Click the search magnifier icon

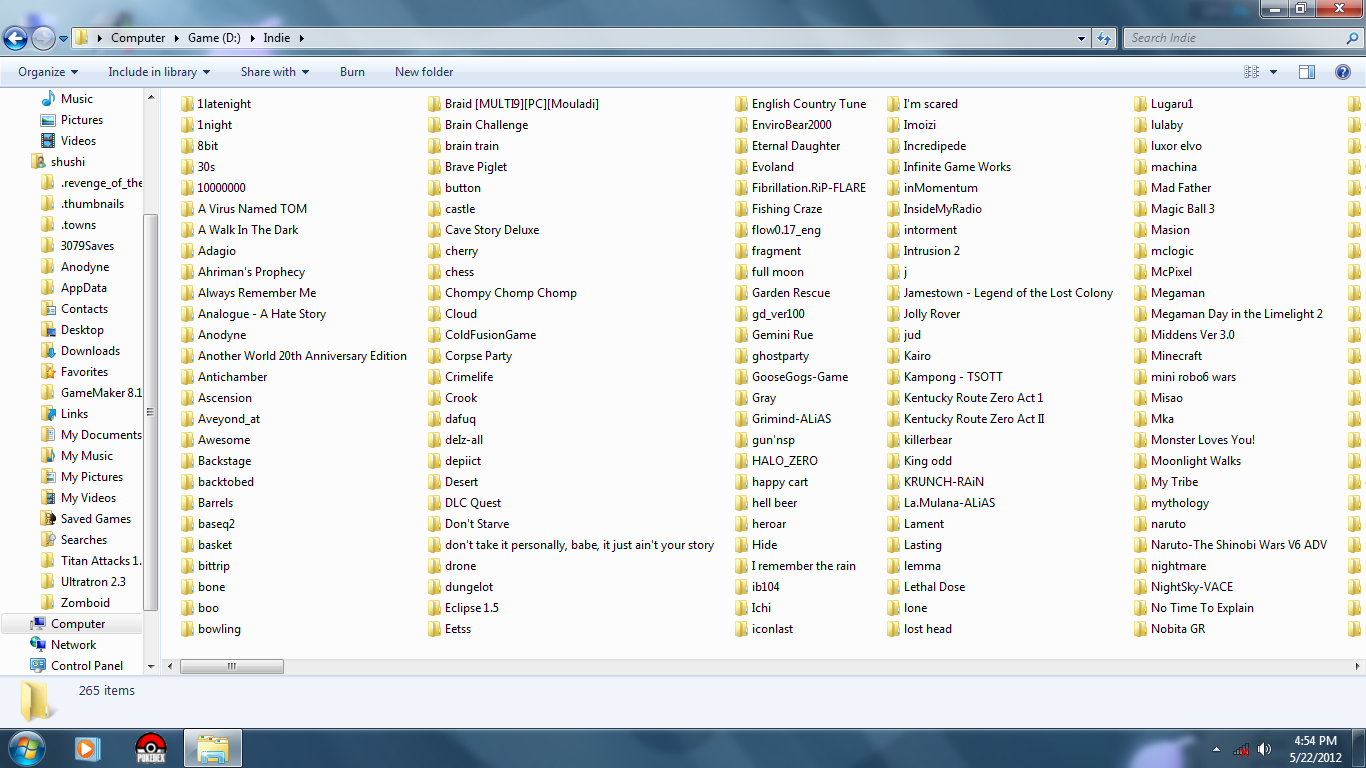coord(1352,38)
